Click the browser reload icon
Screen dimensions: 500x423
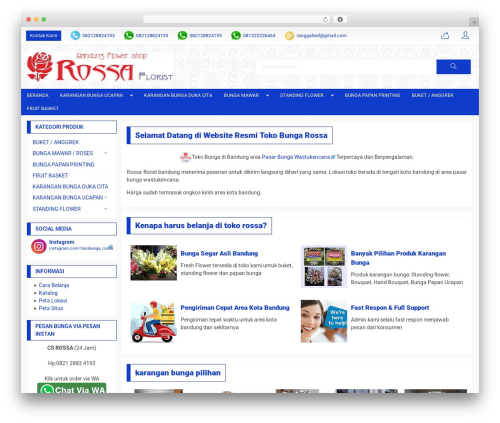(x=325, y=20)
